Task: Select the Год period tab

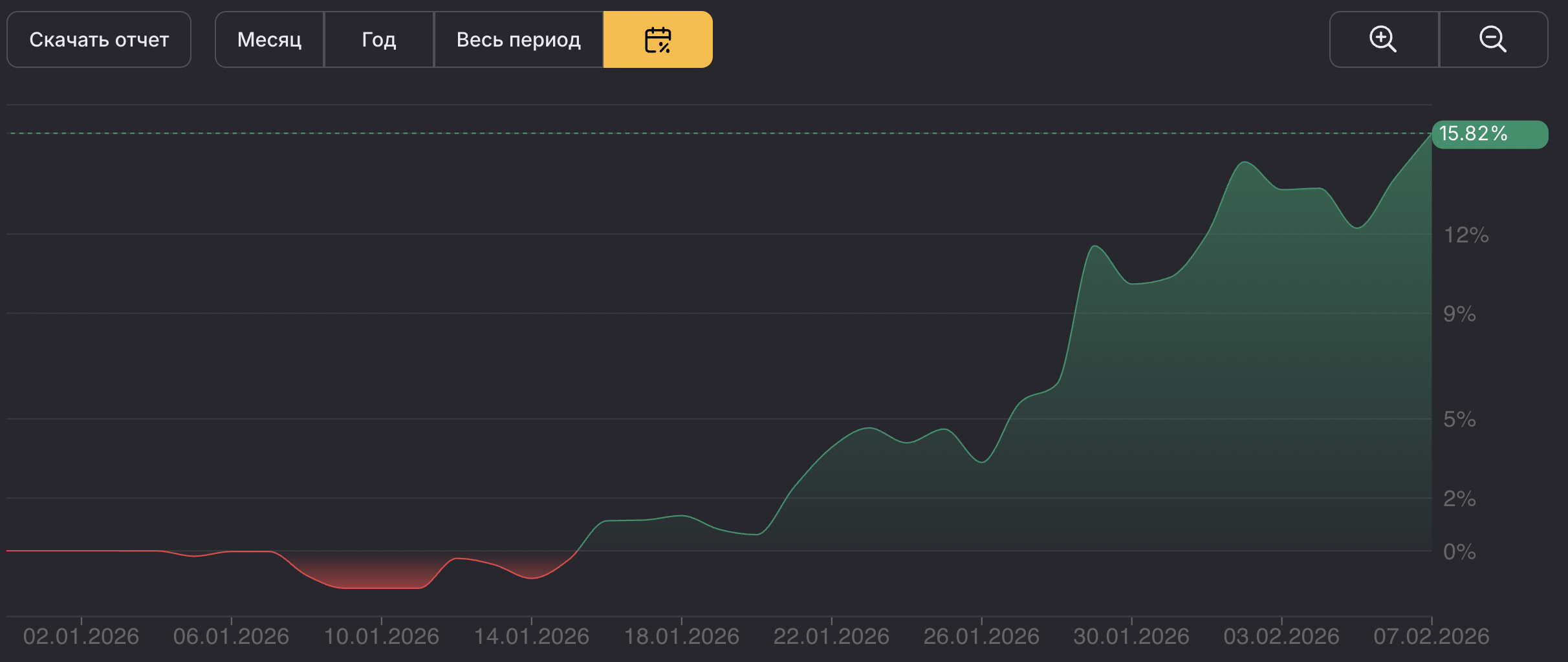Action: (x=378, y=39)
